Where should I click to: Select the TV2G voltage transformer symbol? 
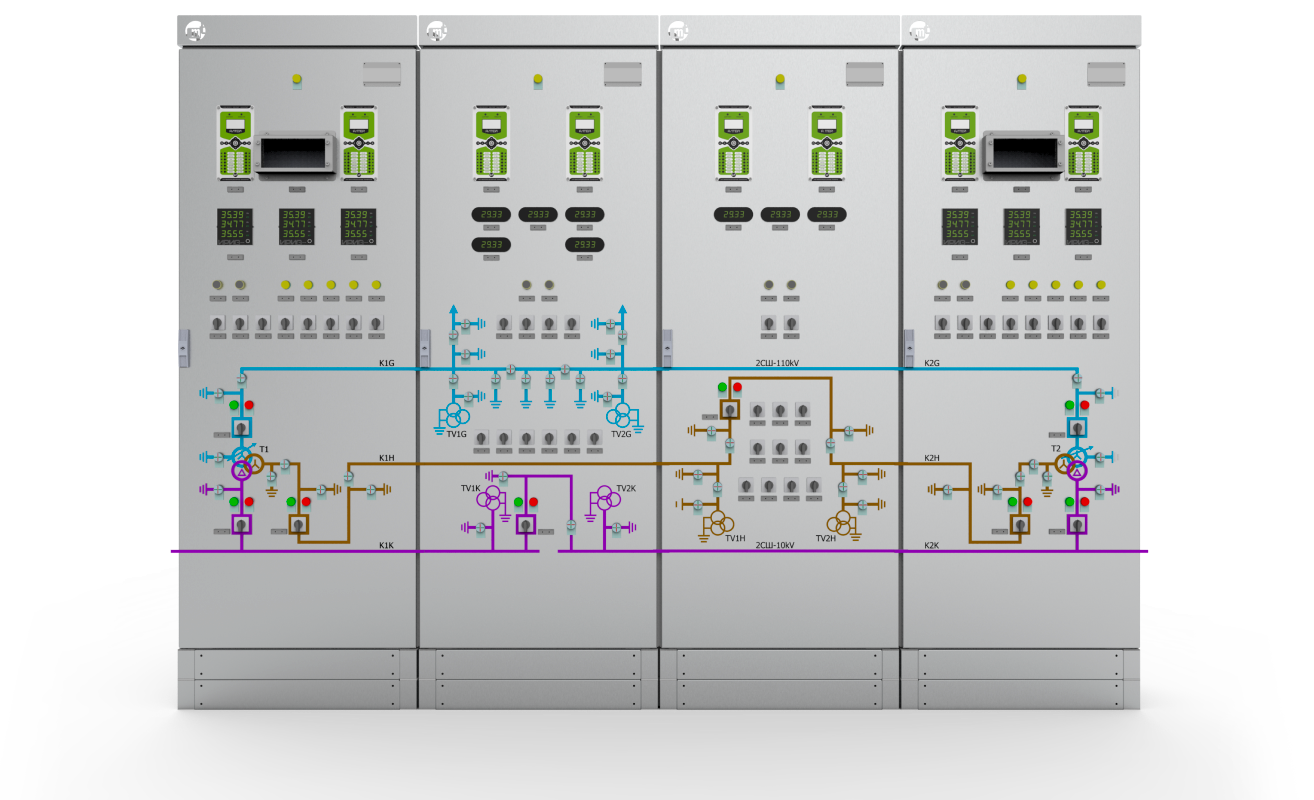621,415
